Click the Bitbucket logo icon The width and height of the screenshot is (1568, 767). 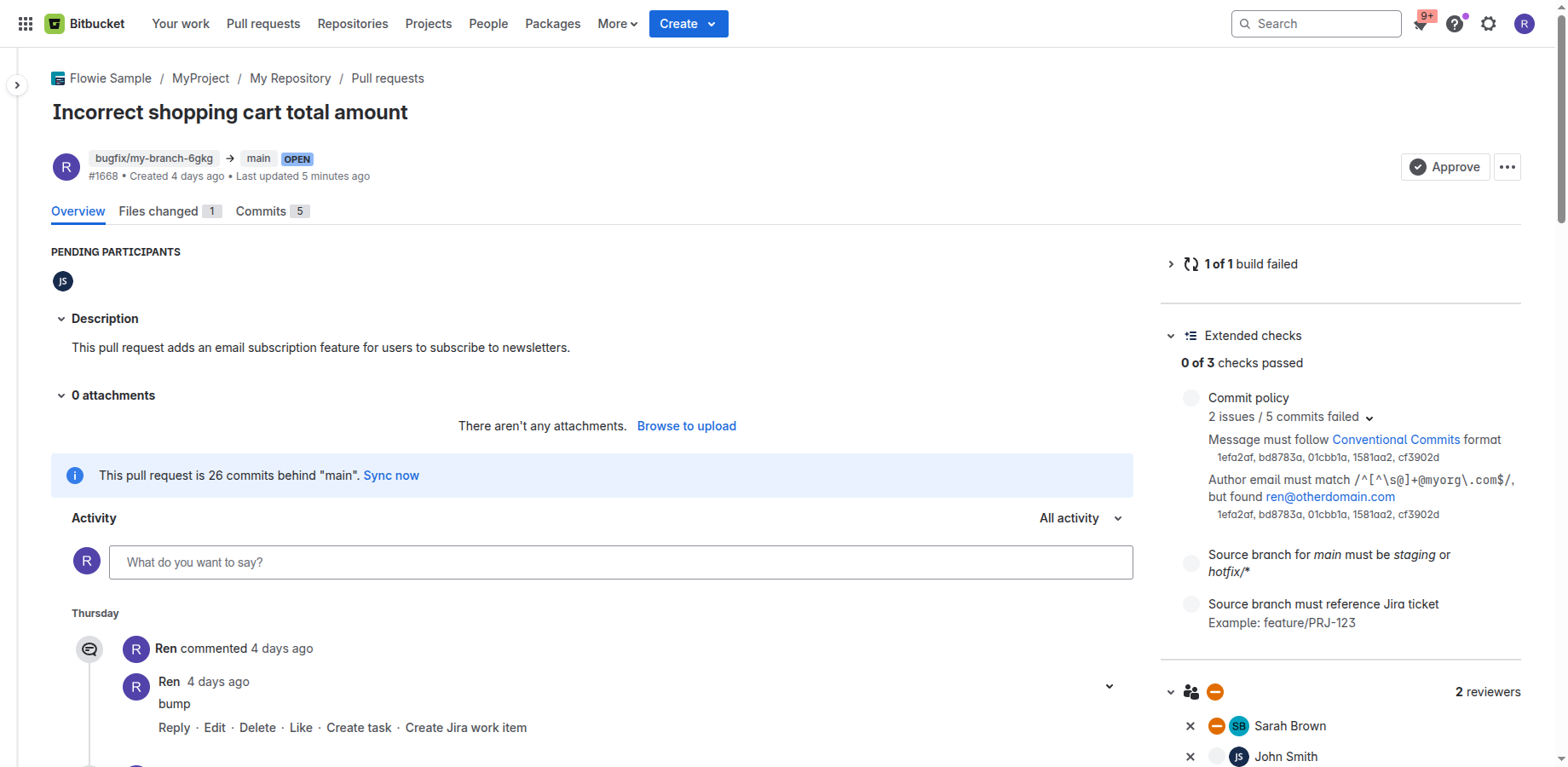(x=55, y=24)
